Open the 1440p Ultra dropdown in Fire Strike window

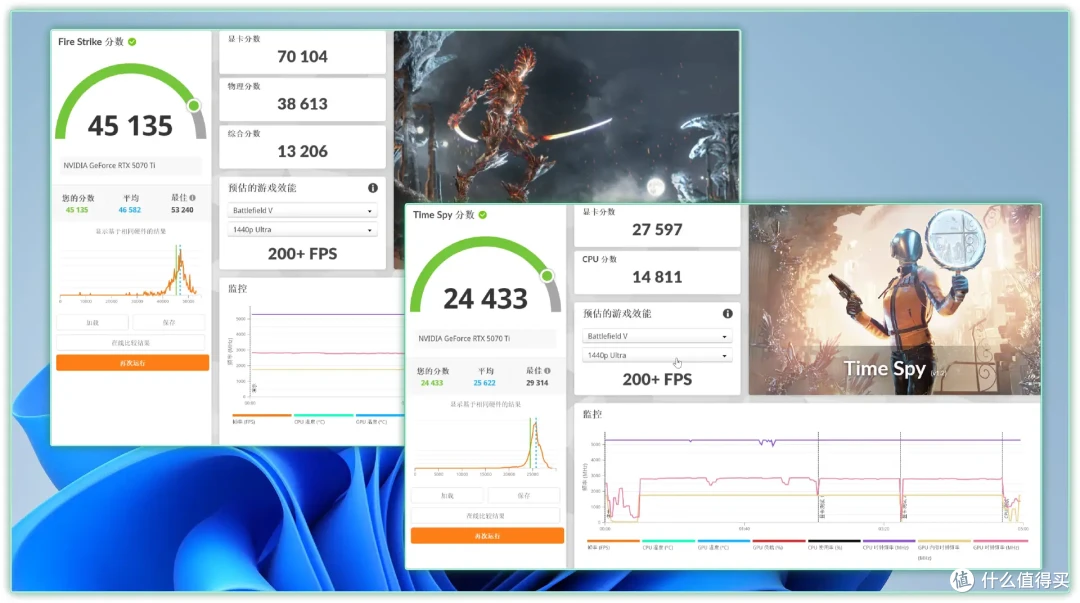(302, 229)
